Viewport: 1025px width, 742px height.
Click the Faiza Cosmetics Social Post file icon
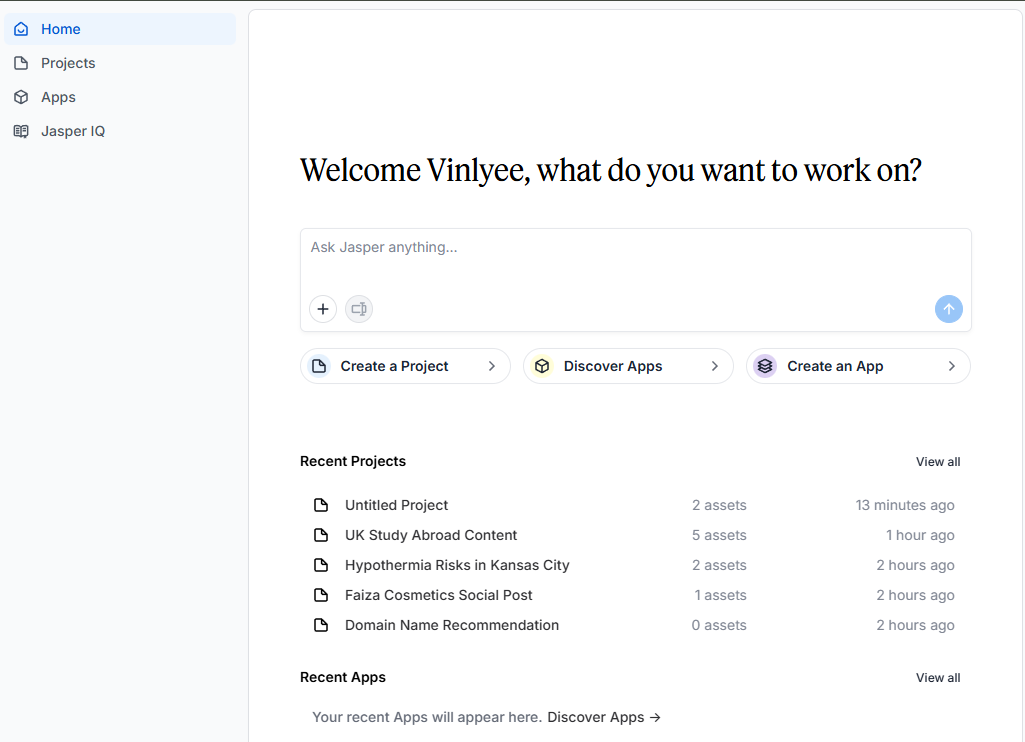coord(321,595)
